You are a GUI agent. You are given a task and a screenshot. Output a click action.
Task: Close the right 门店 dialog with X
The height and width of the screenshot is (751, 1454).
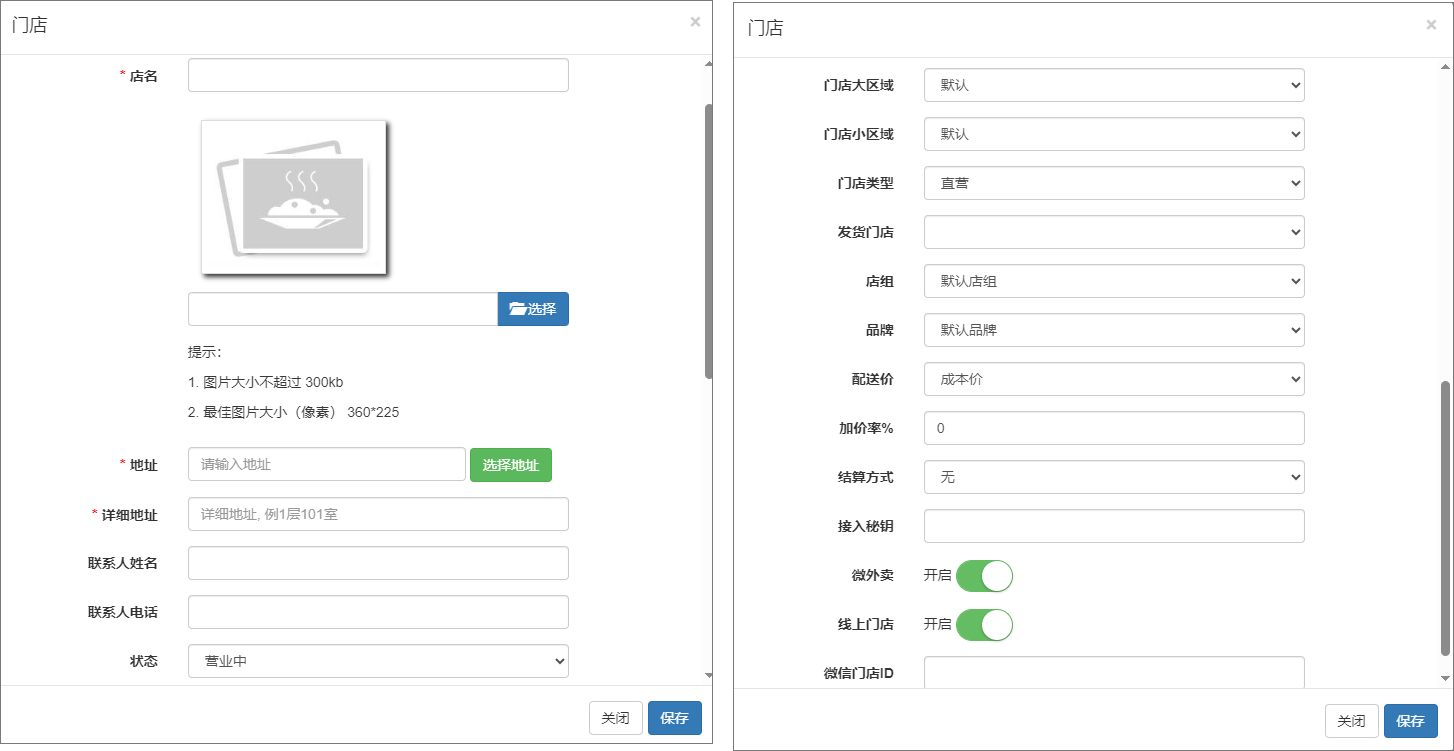pos(1431,25)
